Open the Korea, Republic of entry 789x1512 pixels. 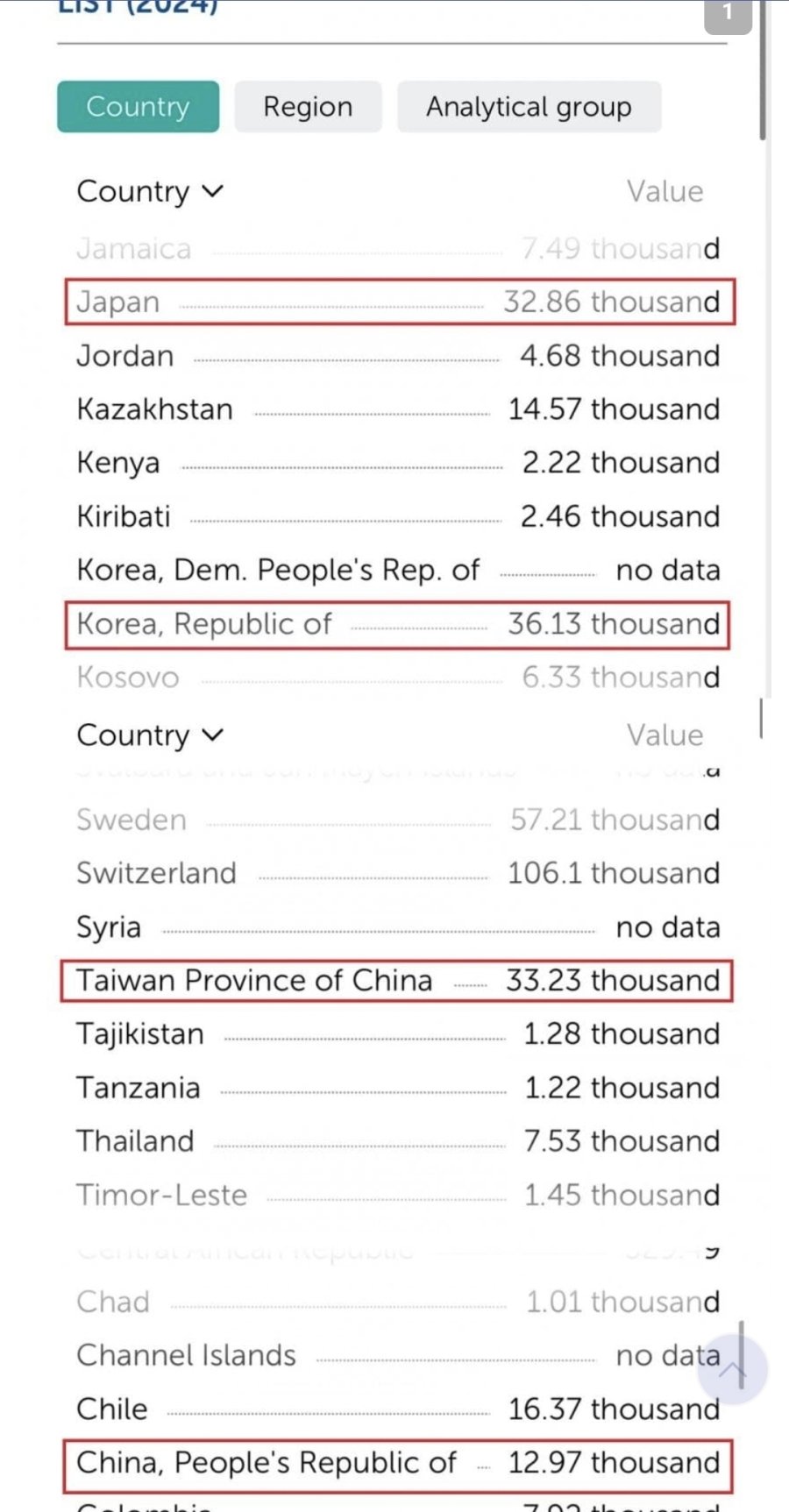click(397, 624)
